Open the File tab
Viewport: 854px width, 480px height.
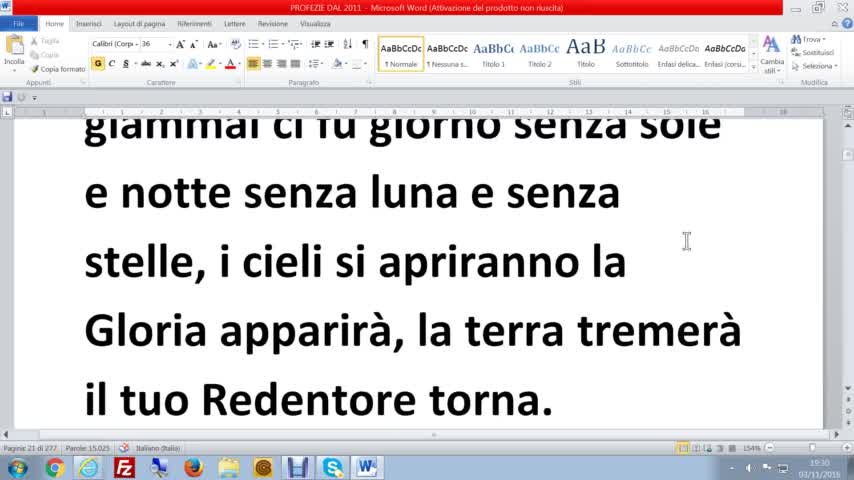(19, 24)
